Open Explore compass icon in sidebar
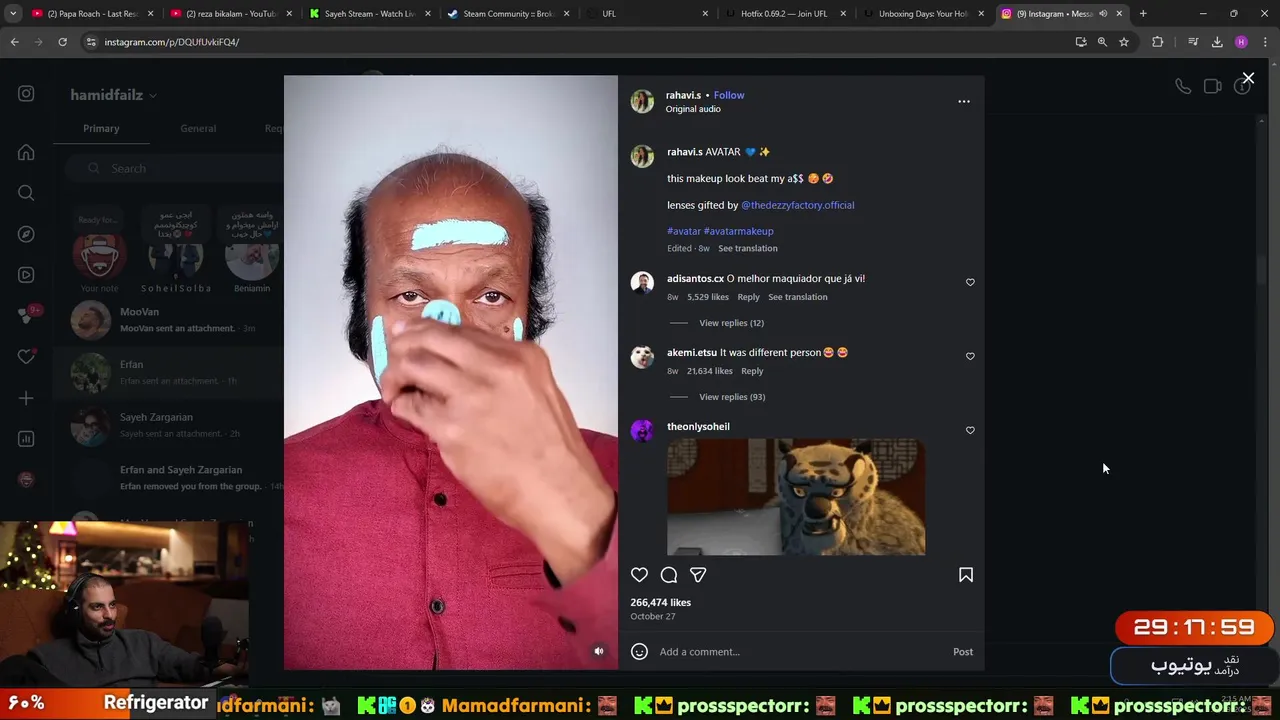Screen dimensions: 1280x720 [26, 234]
